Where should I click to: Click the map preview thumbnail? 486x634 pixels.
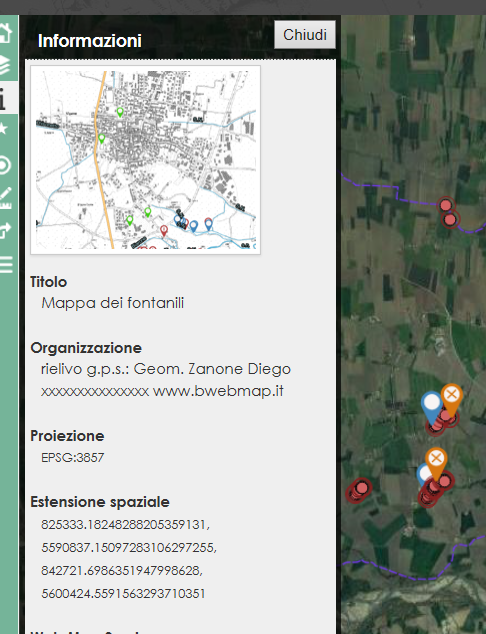[146, 160]
